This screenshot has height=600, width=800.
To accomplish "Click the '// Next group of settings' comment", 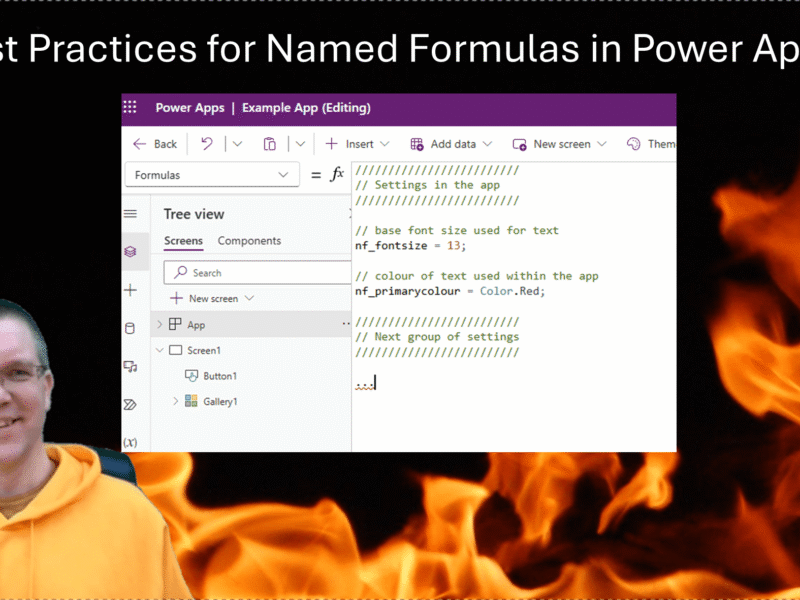I will pos(437,337).
